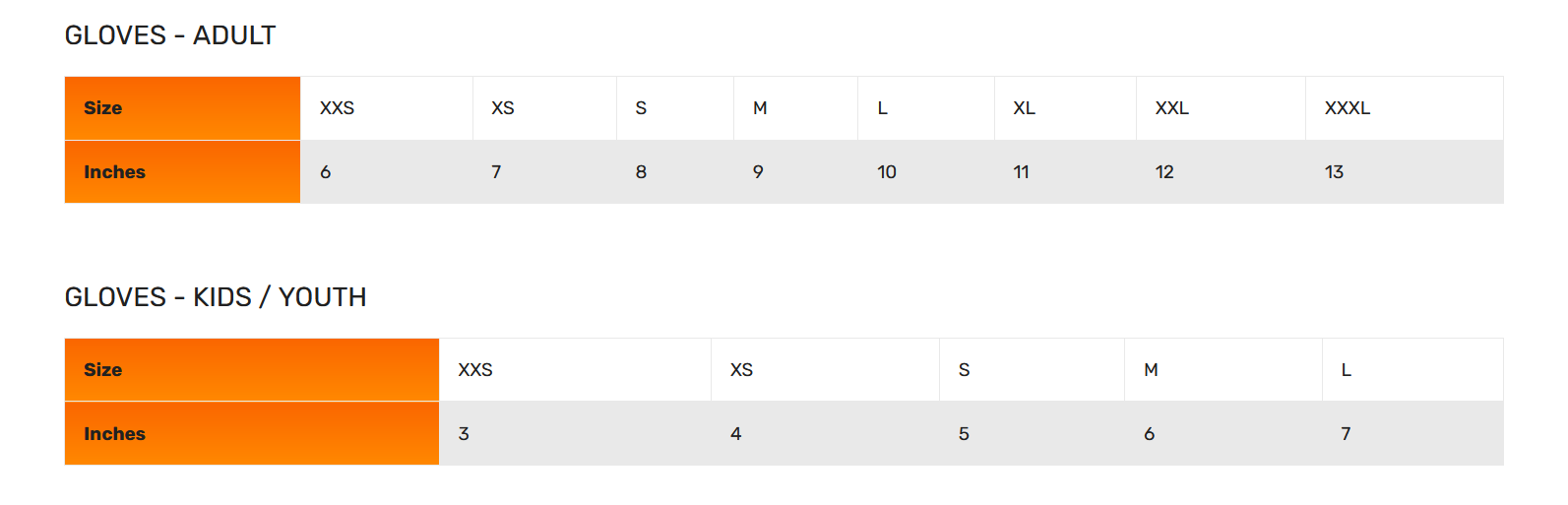Click the orange Inches header of the kids table

click(251, 434)
